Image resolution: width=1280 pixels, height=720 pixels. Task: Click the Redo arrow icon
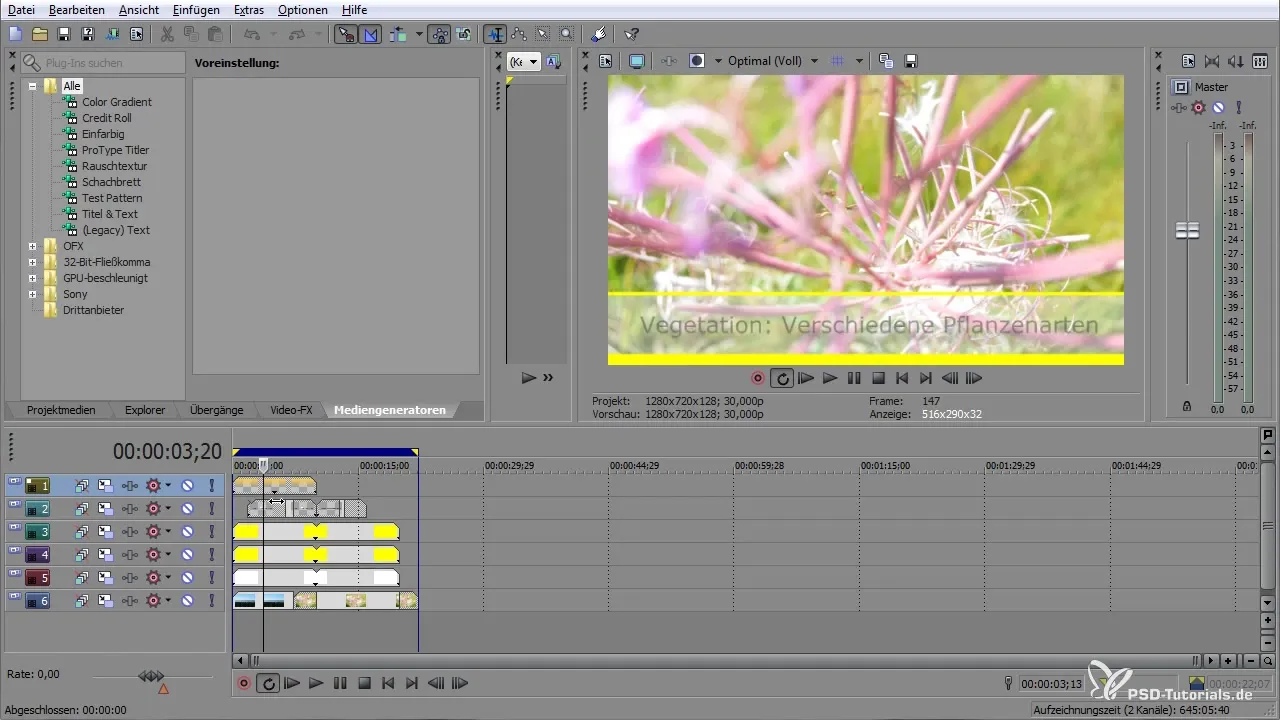coord(296,34)
